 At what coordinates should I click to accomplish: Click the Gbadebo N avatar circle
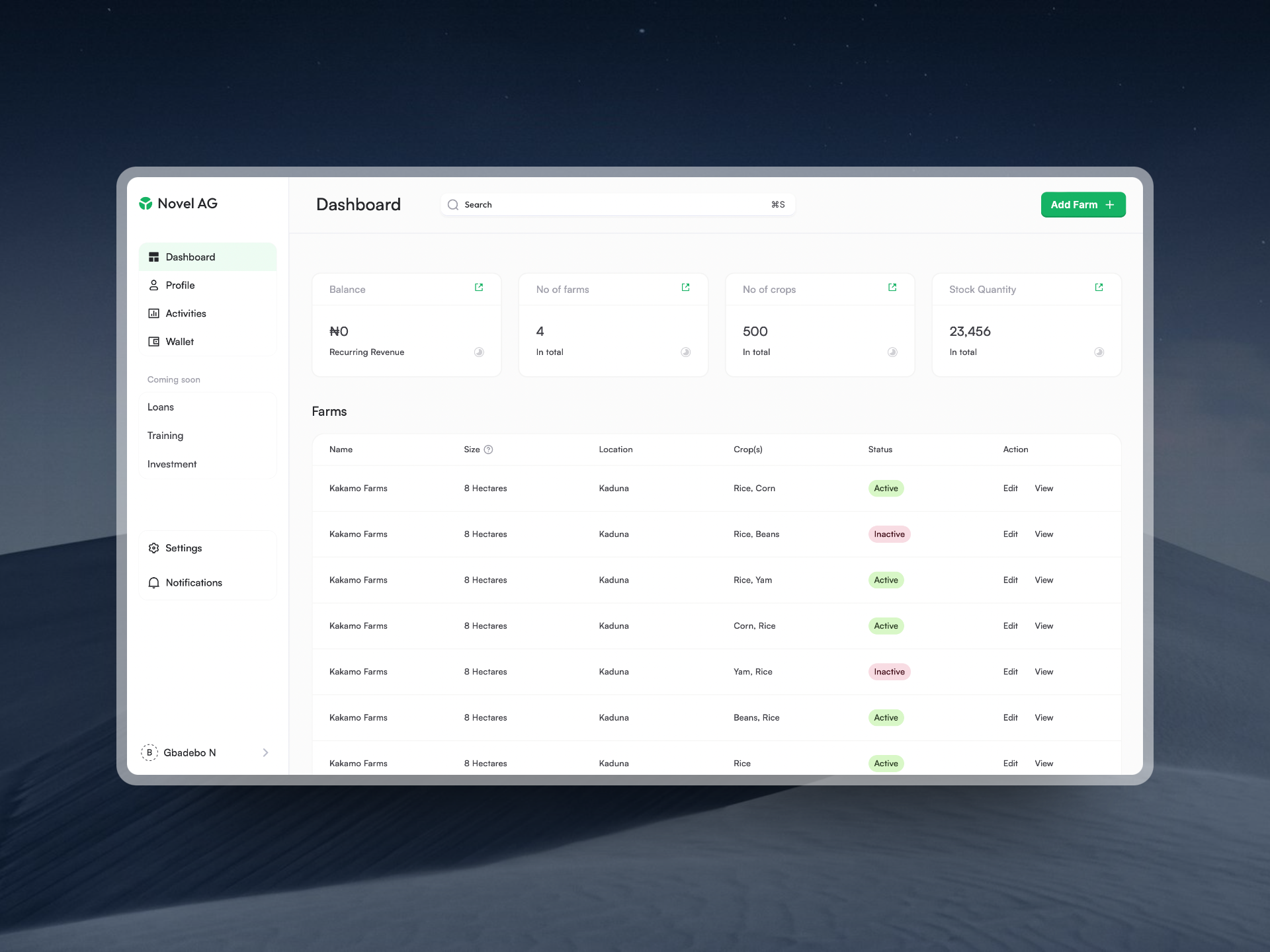(149, 752)
